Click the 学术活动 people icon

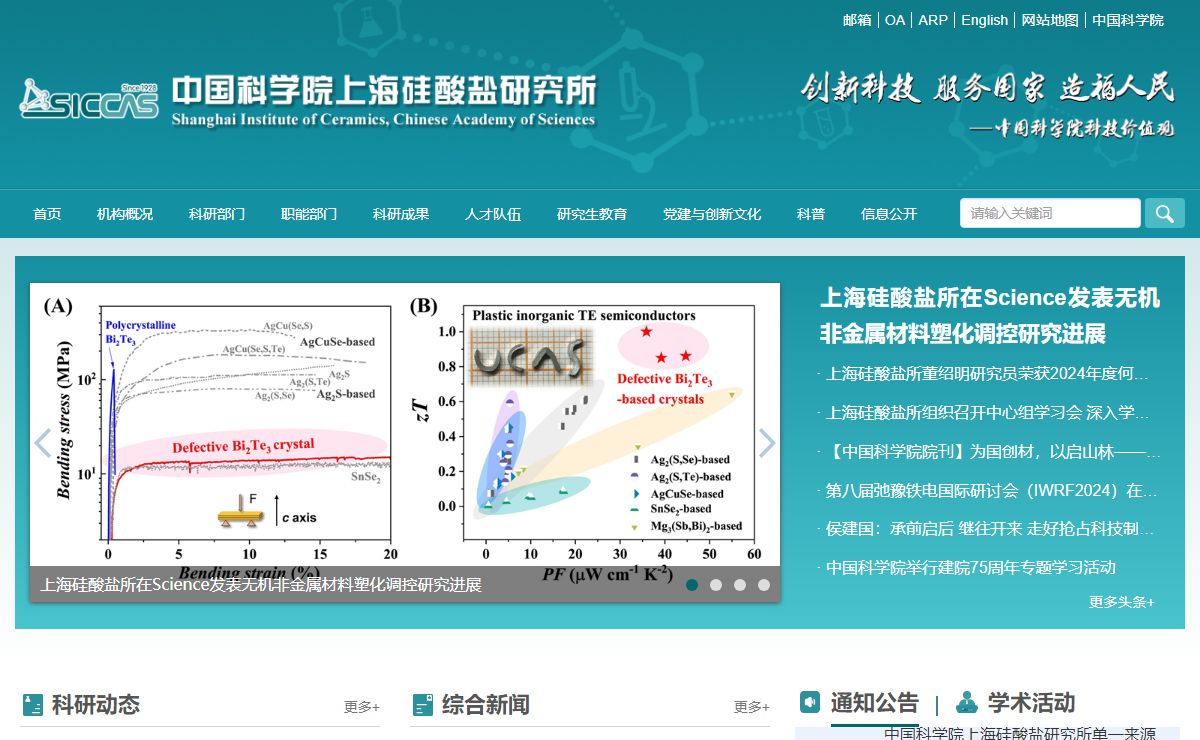click(967, 702)
